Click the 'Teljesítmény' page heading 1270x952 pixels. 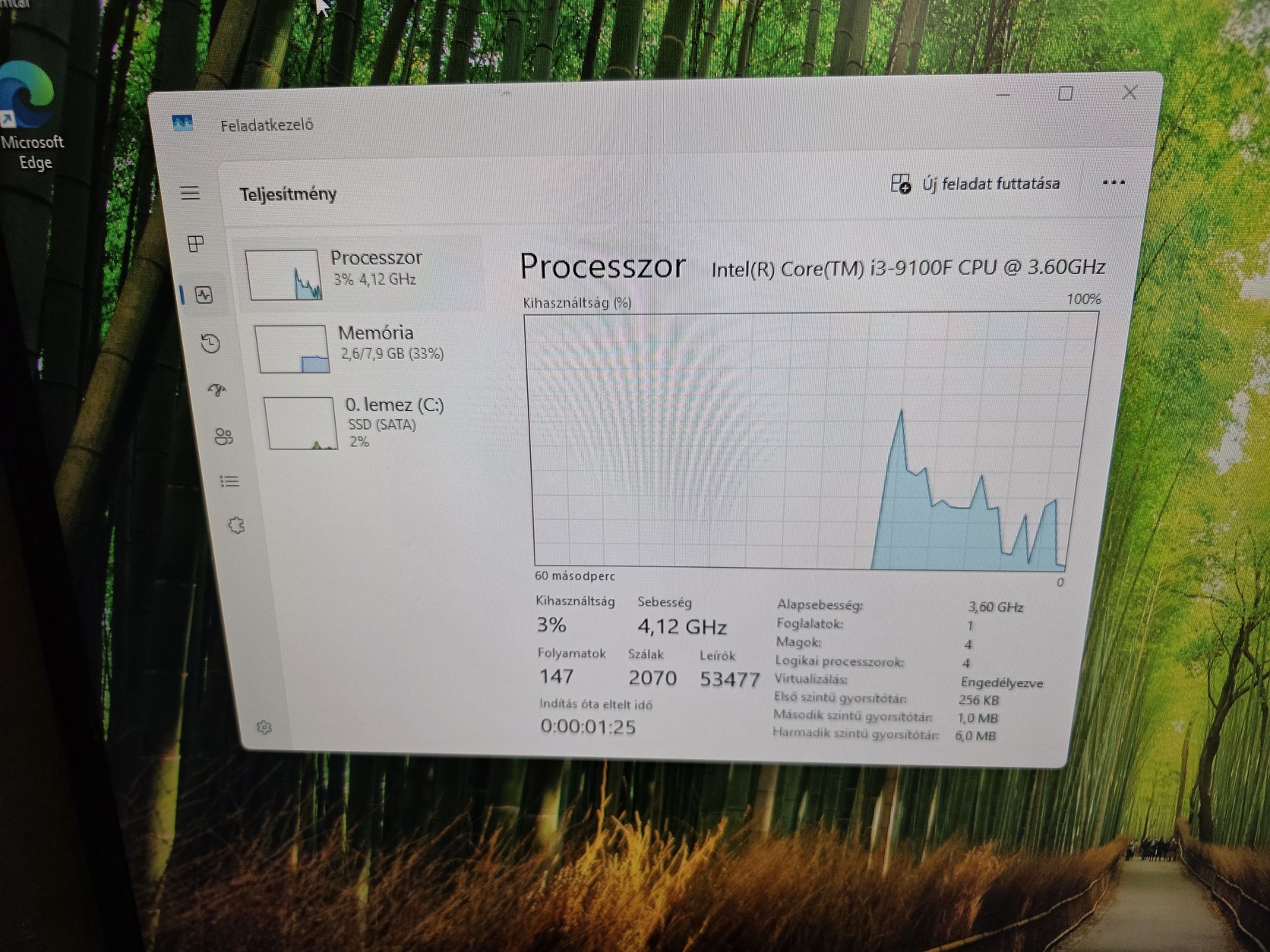[288, 194]
